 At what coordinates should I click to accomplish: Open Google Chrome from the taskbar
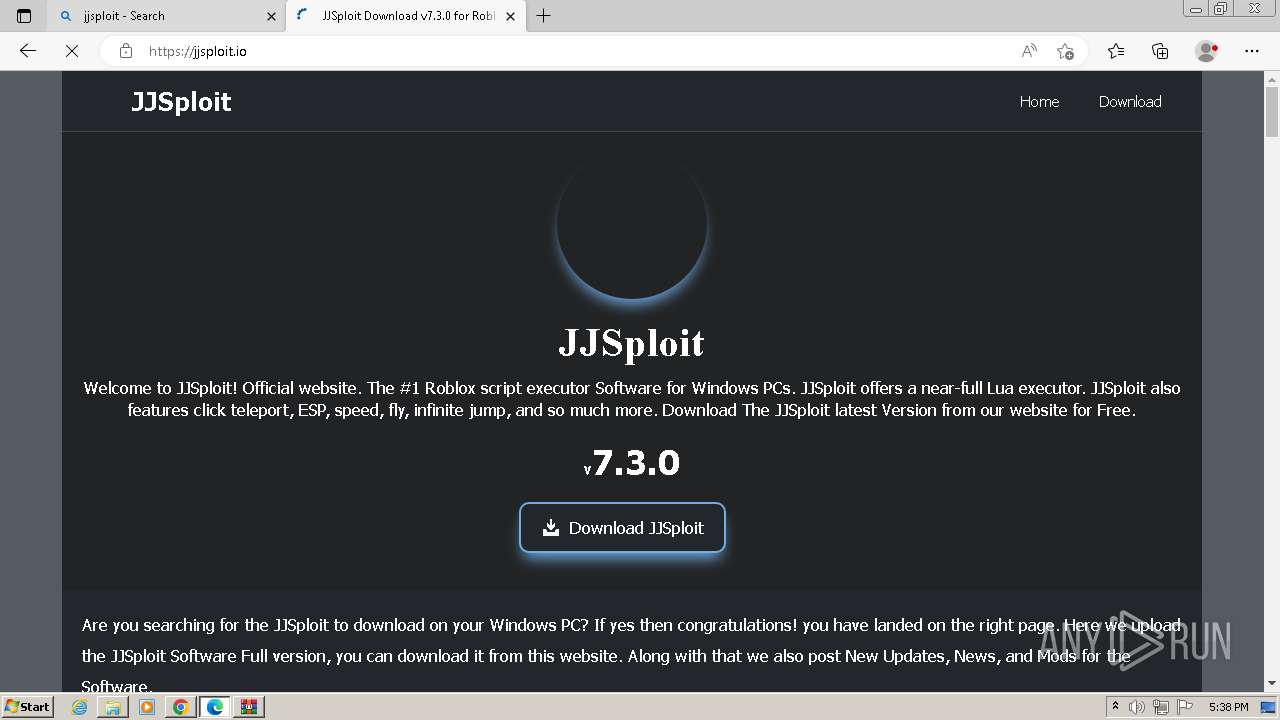tap(181, 707)
